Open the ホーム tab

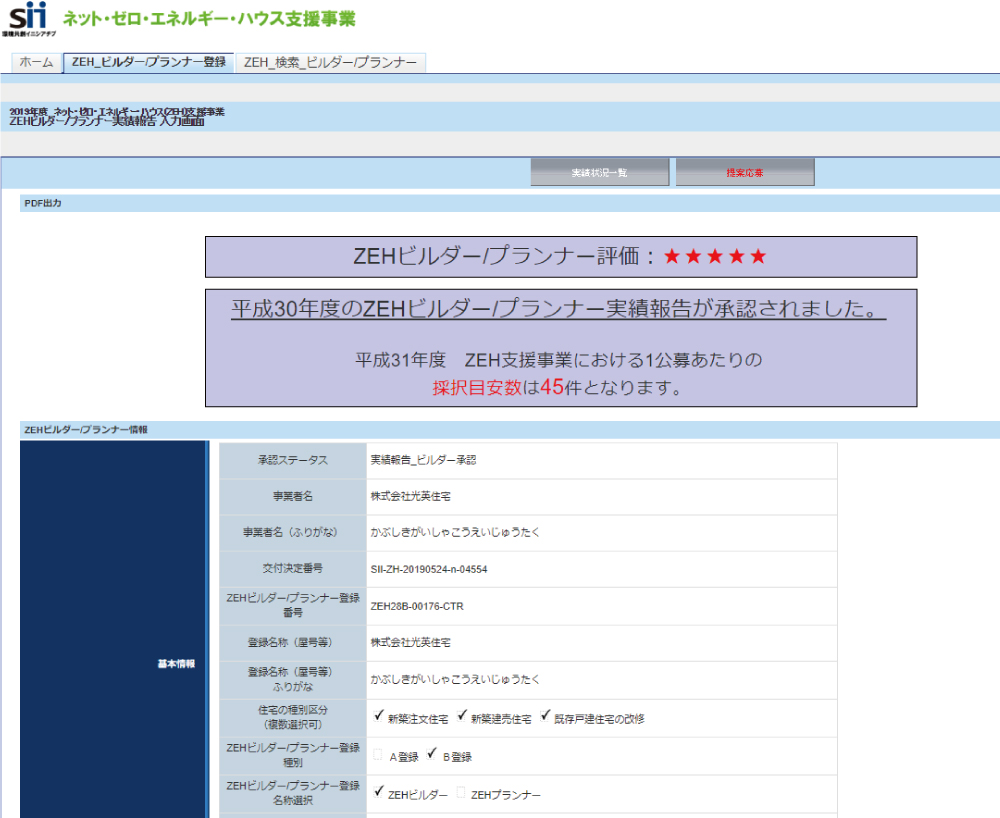(x=36, y=62)
